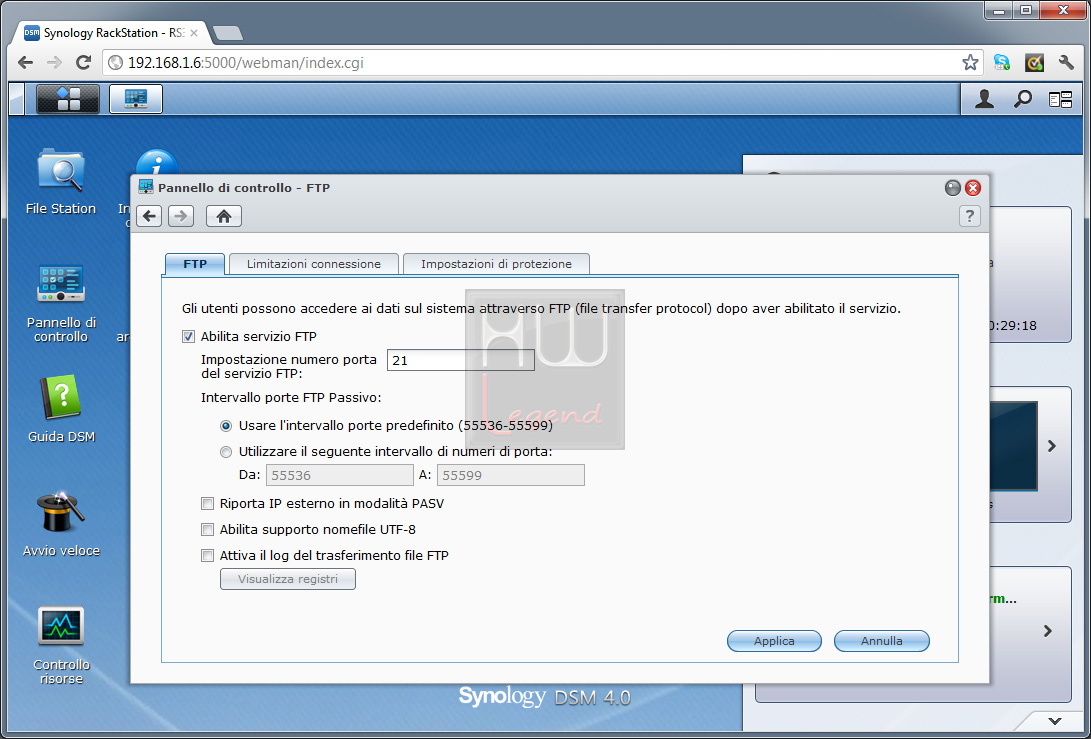Go back in the control panel window
The image size is (1091, 739).
149,216
